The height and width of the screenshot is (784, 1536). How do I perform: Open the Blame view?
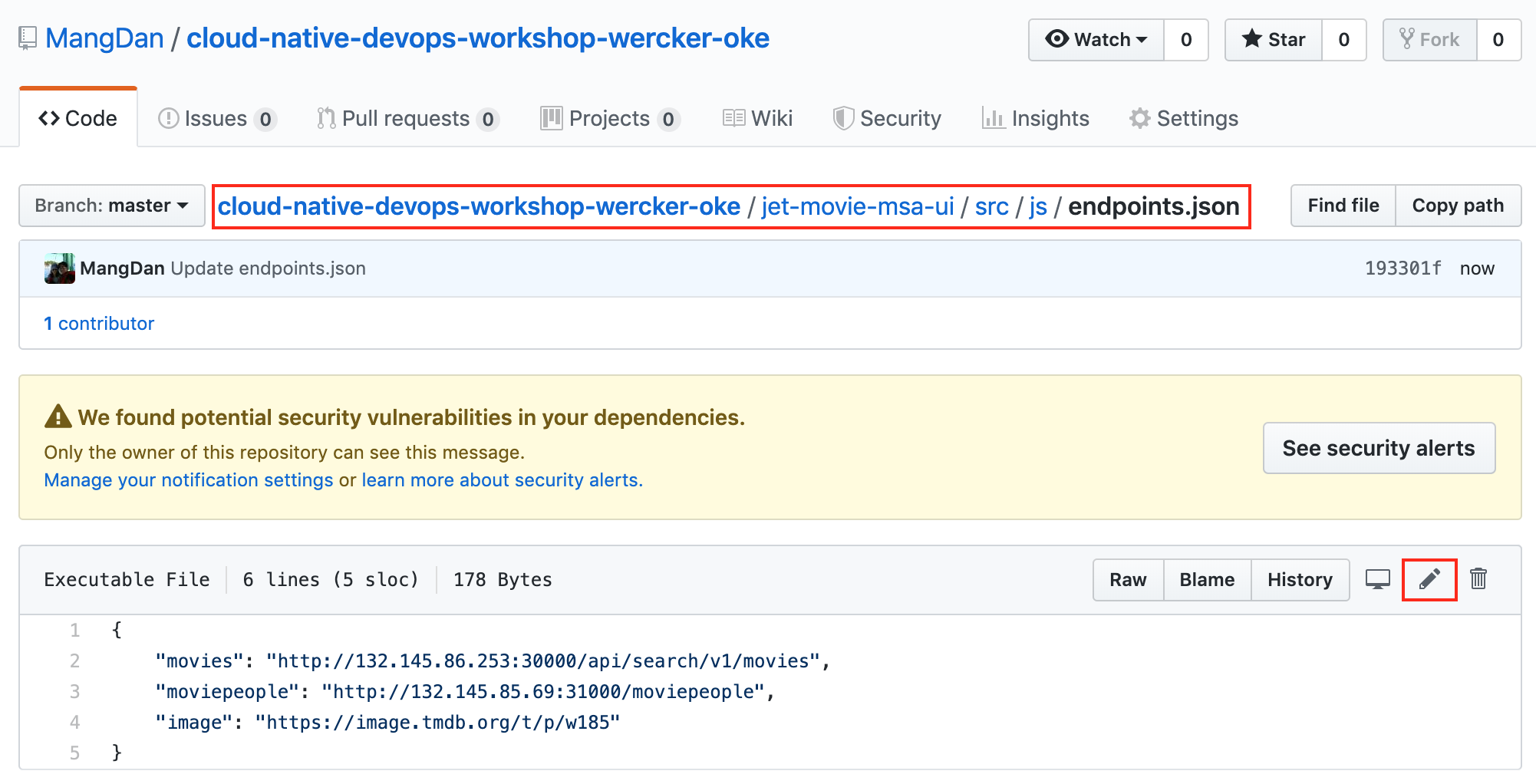(x=1207, y=580)
